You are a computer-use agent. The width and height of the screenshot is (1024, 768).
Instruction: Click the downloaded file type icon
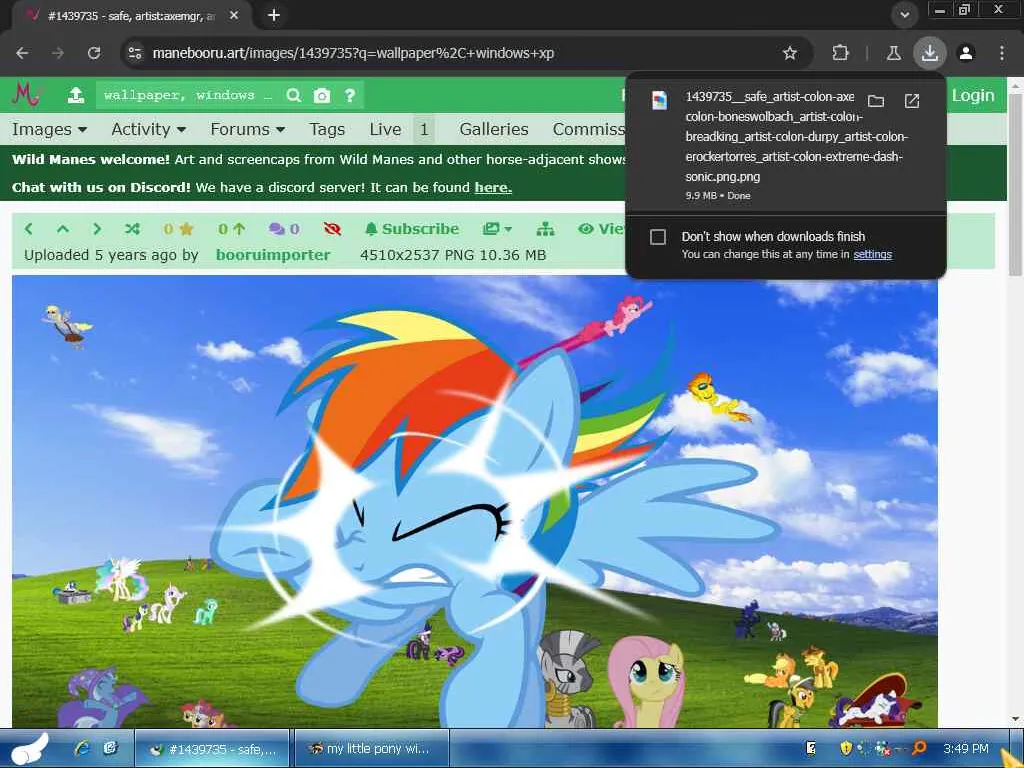[660, 100]
